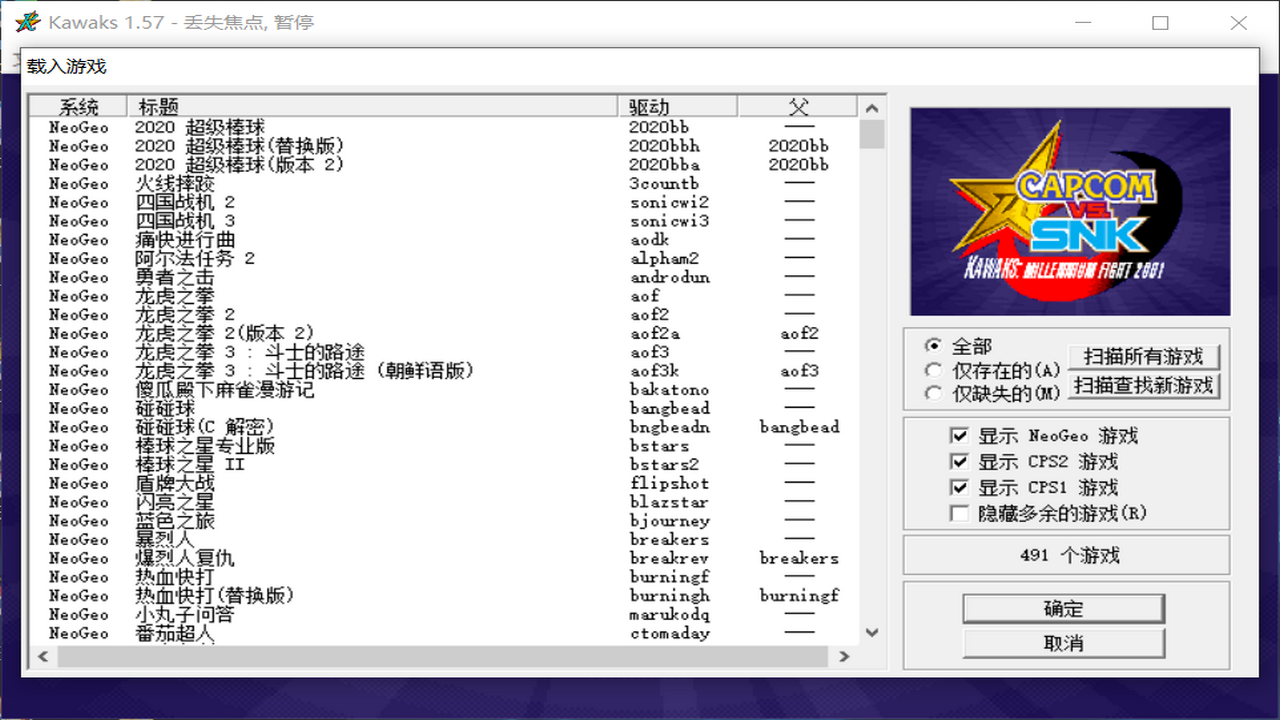Image resolution: width=1280 pixels, height=720 pixels.
Task: Click the left arrow of horizontal scrollbar
Action: coord(41,657)
